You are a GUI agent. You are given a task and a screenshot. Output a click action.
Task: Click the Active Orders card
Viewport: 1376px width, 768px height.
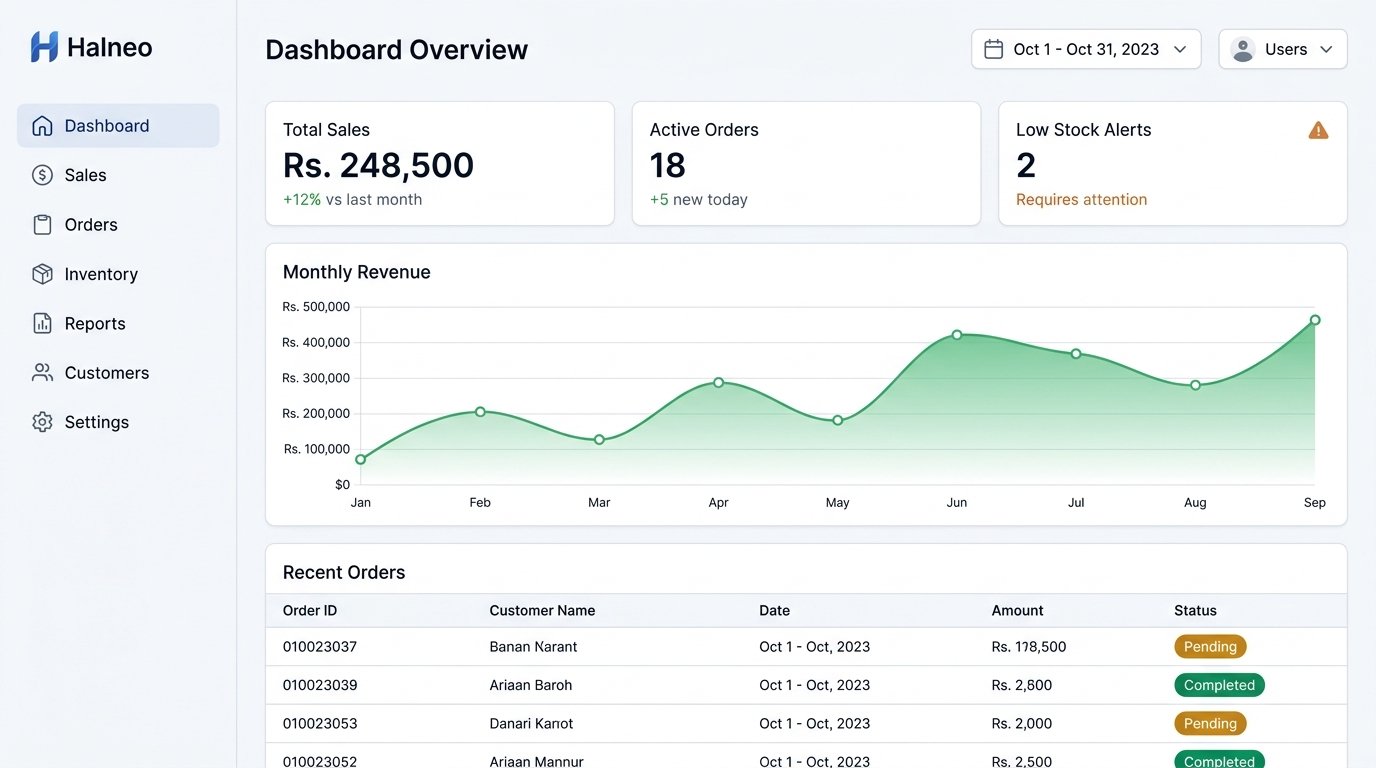pyautogui.click(x=806, y=163)
